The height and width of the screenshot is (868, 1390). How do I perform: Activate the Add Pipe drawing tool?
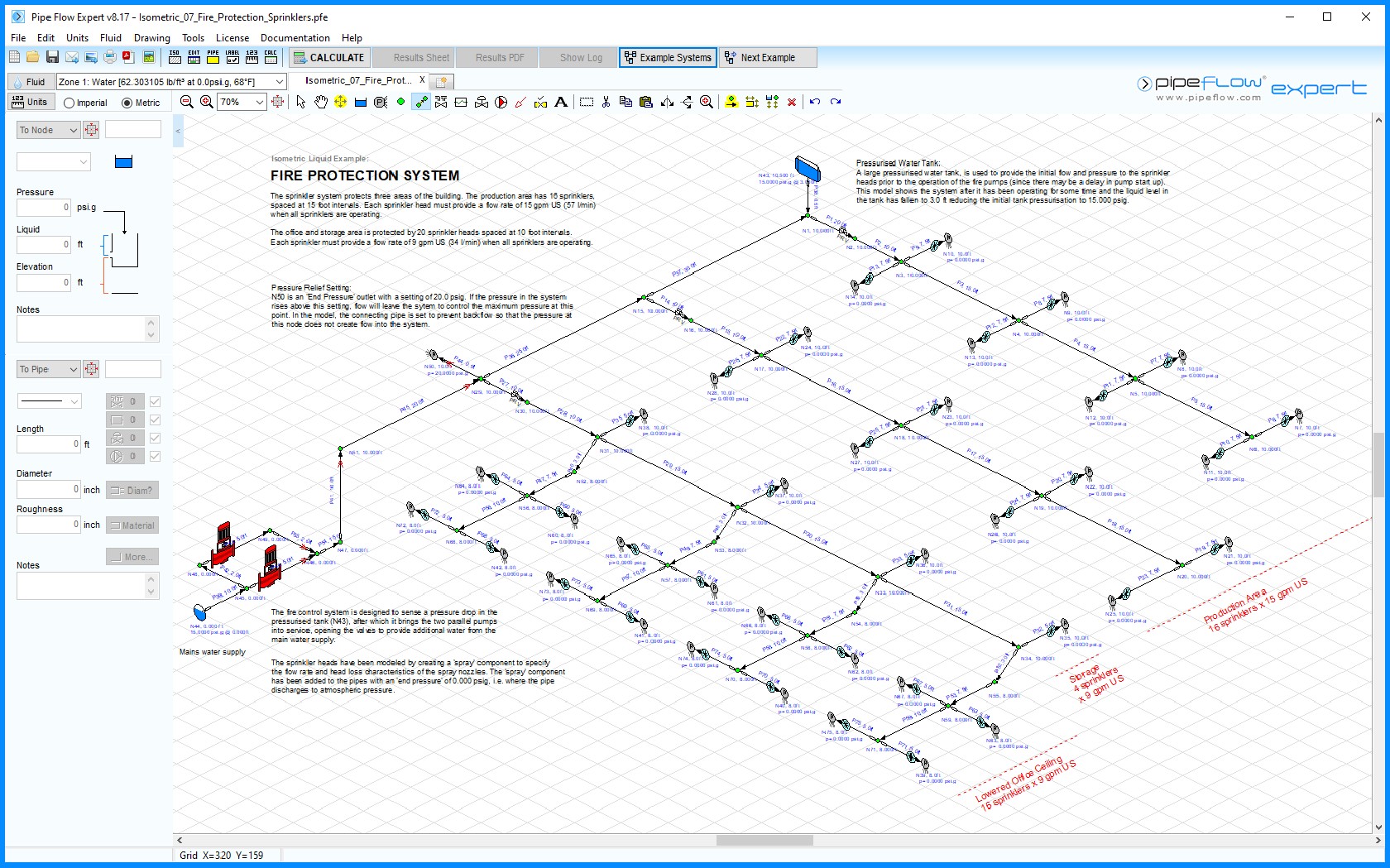coord(421,102)
